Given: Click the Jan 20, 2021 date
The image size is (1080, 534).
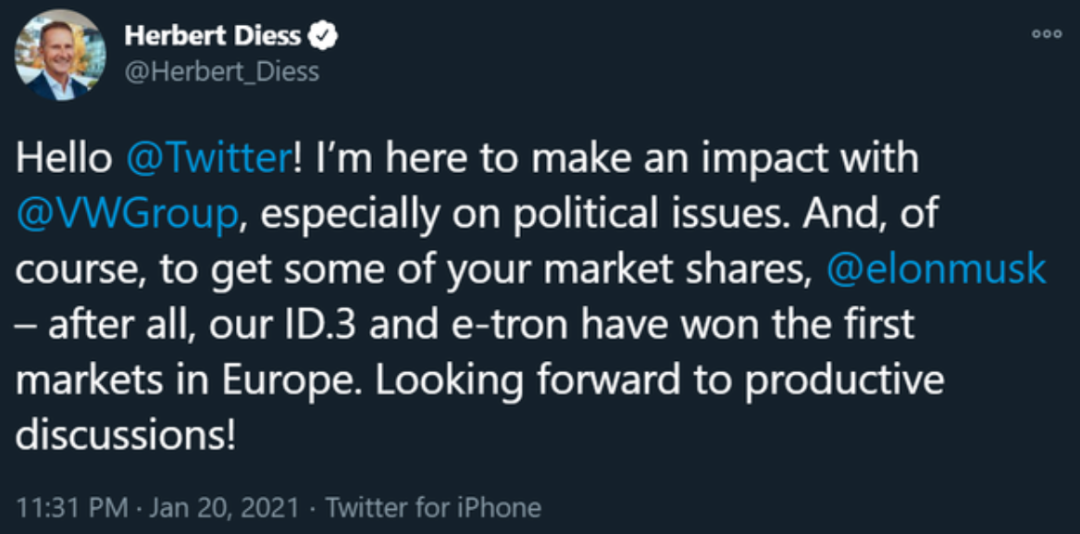Looking at the screenshot, I should coord(224,508).
